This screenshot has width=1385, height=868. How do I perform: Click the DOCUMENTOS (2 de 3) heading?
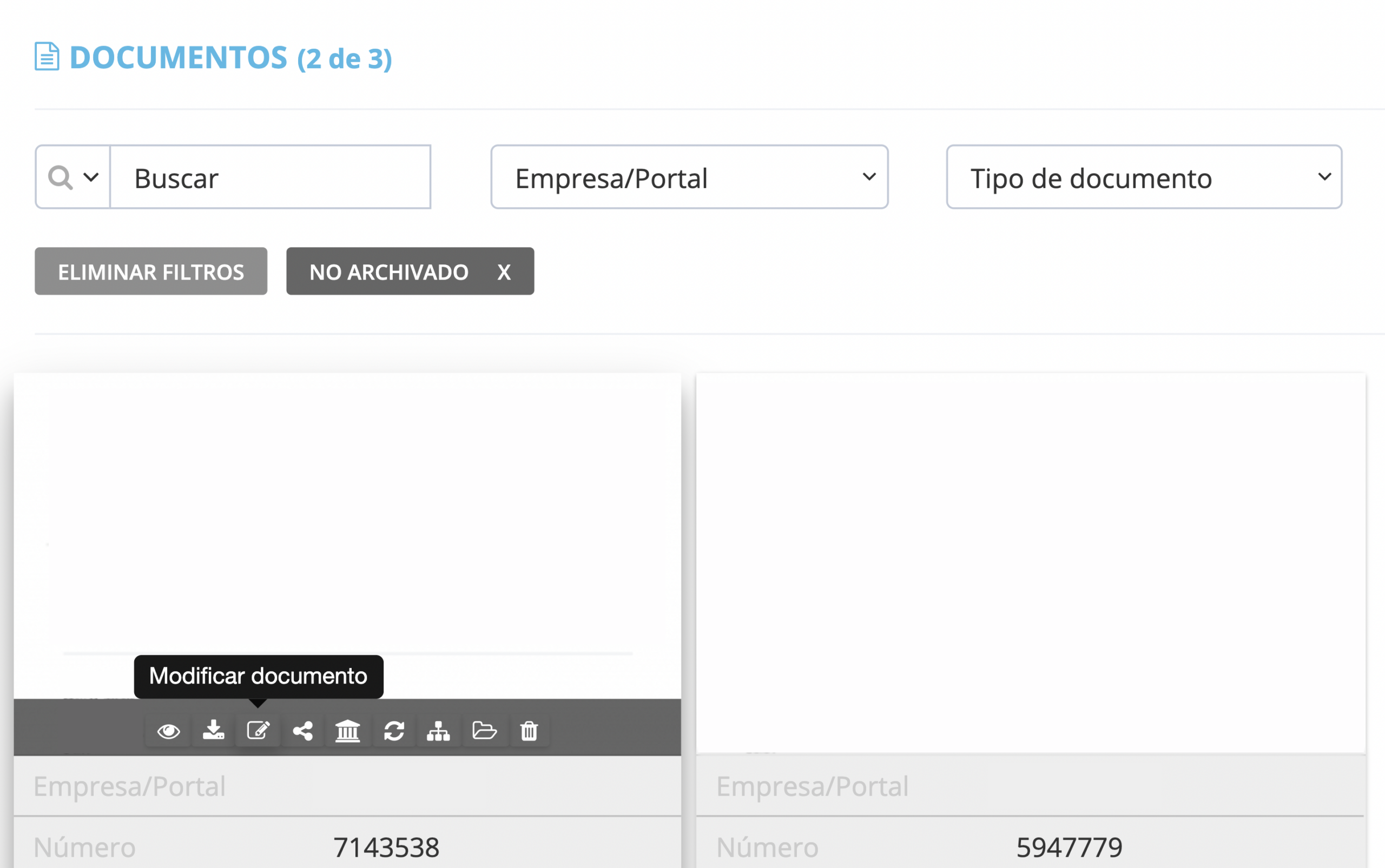pyautogui.click(x=230, y=58)
